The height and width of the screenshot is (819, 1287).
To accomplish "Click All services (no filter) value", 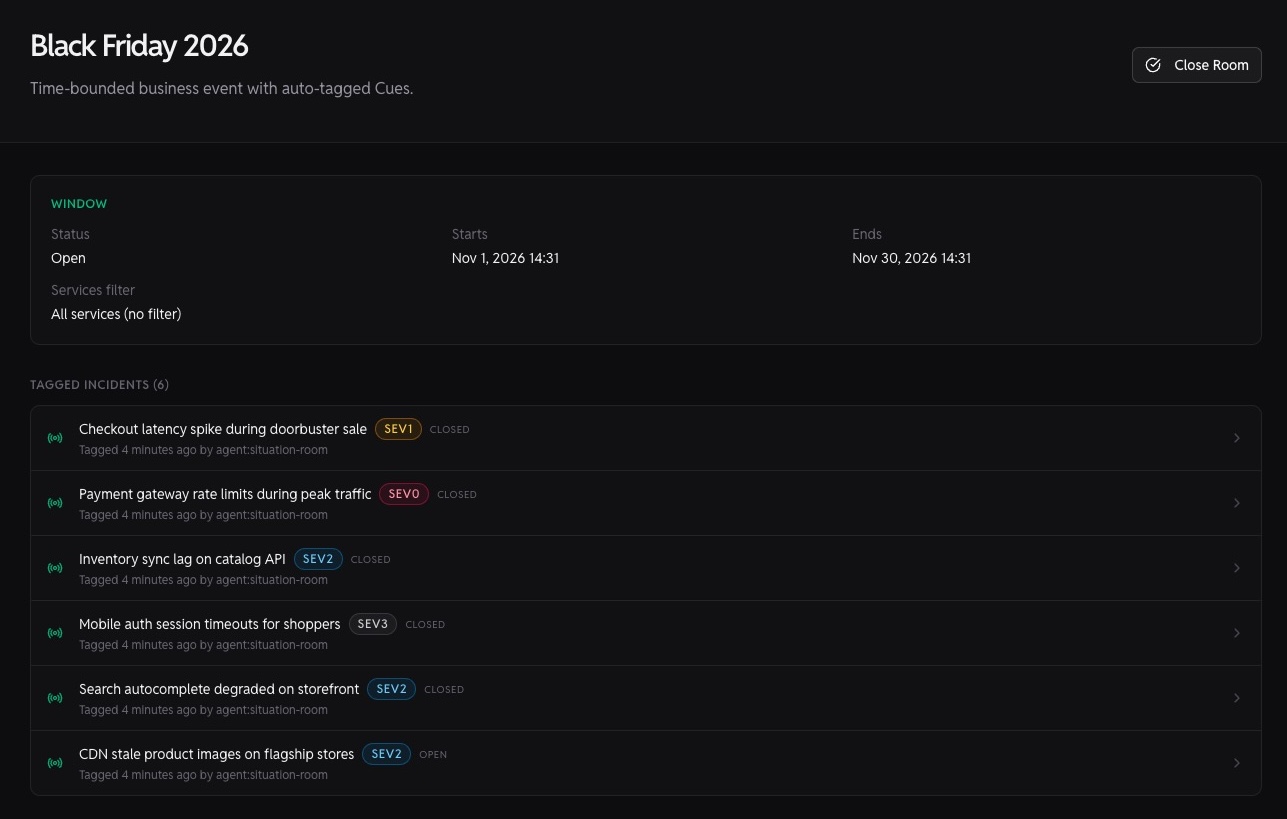I will click(116, 314).
